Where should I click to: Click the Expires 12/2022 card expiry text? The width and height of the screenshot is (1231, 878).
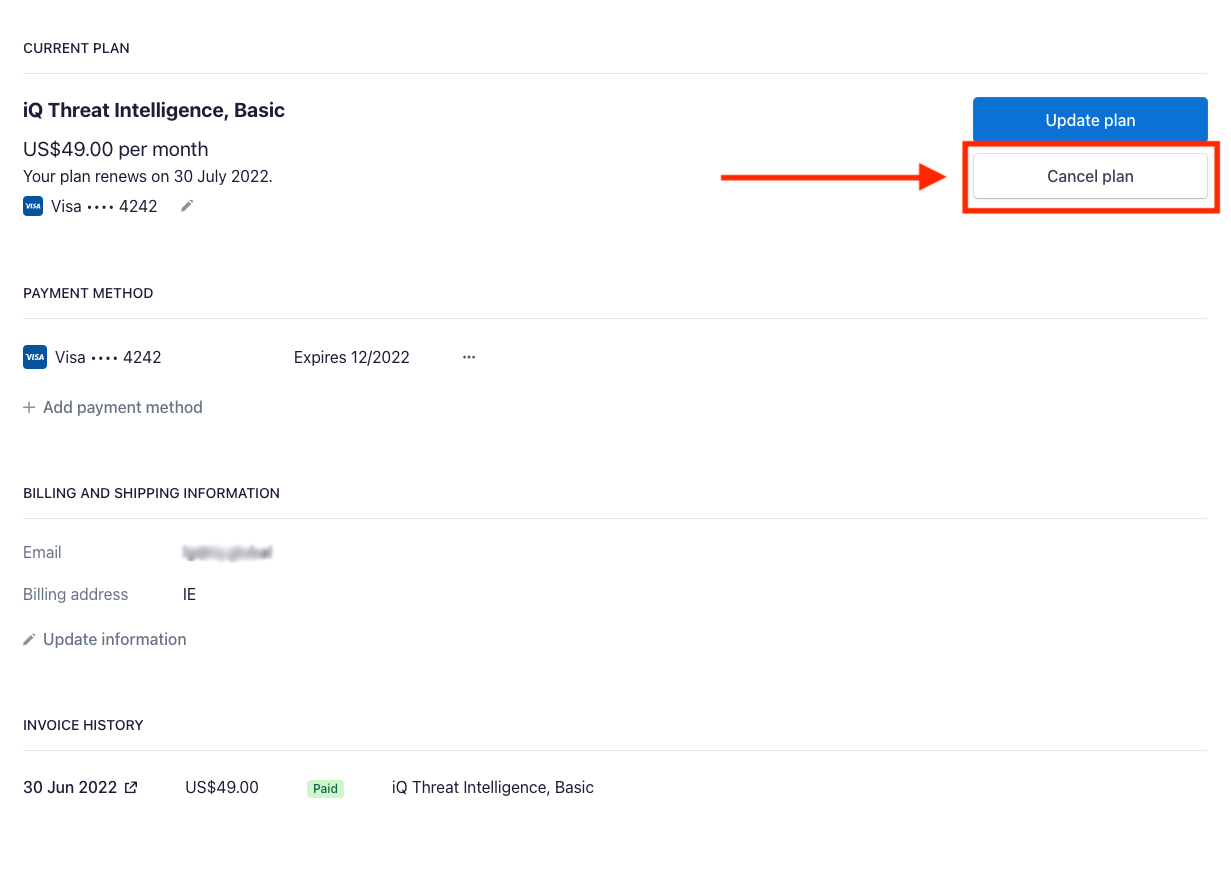(351, 357)
